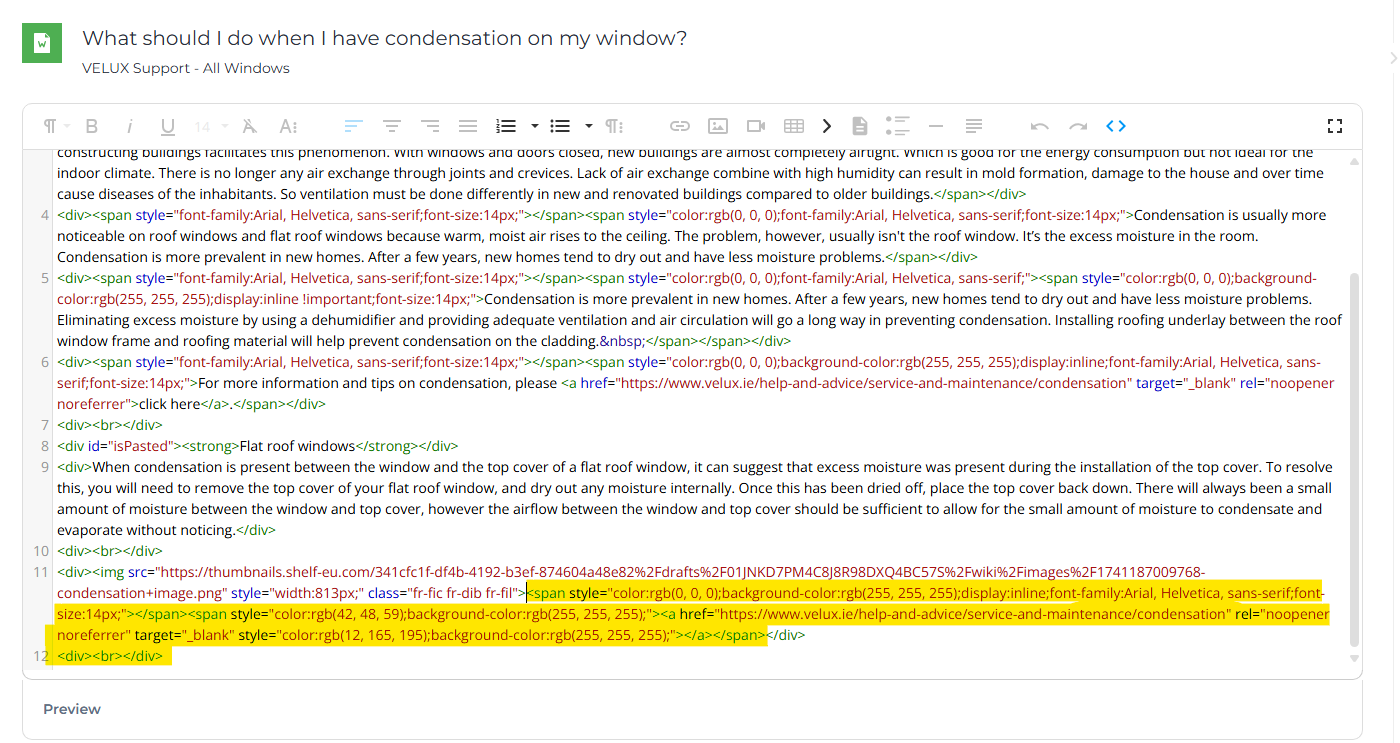Click the align center button
1400x743 pixels.
[392, 126]
